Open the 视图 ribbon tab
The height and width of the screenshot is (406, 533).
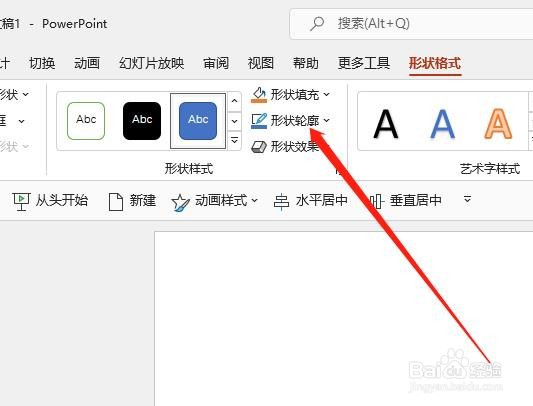tap(261, 63)
